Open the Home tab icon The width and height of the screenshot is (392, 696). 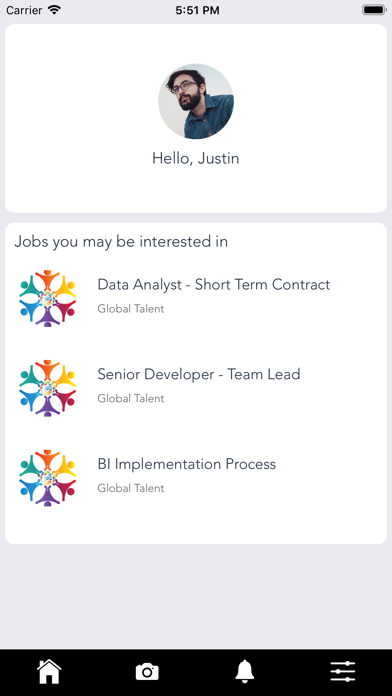(x=49, y=672)
